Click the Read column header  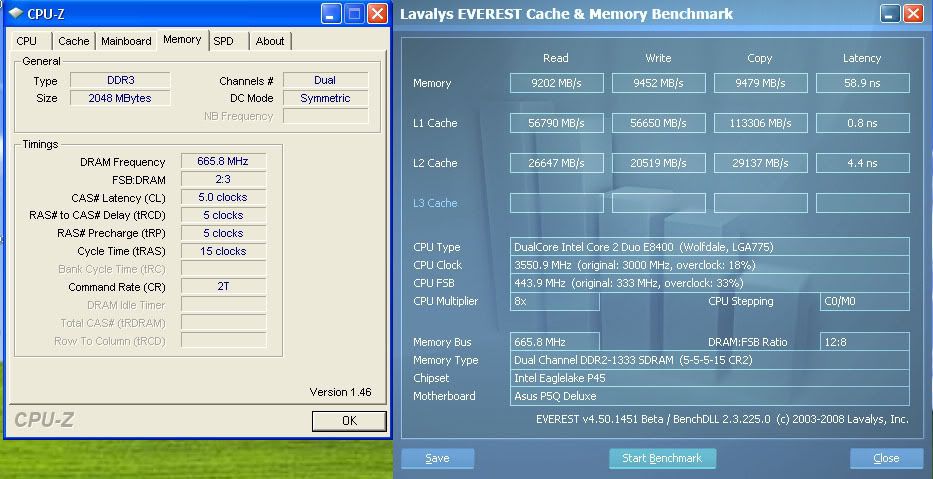556,58
